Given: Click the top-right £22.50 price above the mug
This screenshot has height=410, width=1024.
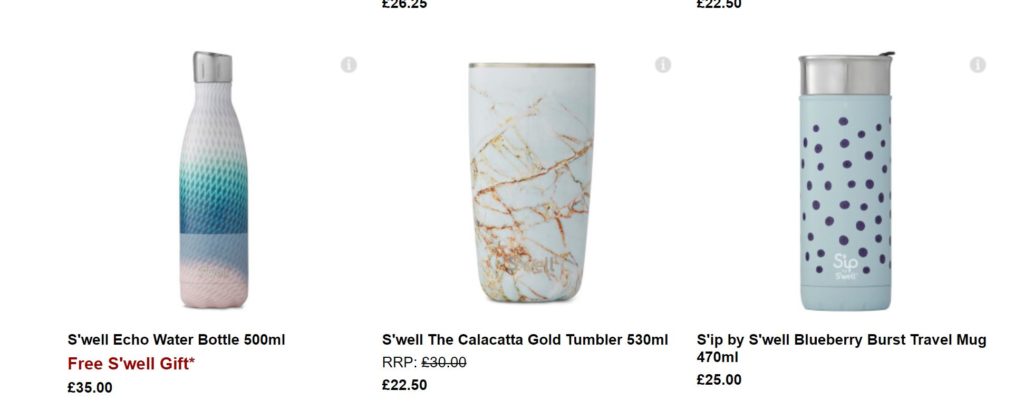Looking at the screenshot, I should [719, 4].
